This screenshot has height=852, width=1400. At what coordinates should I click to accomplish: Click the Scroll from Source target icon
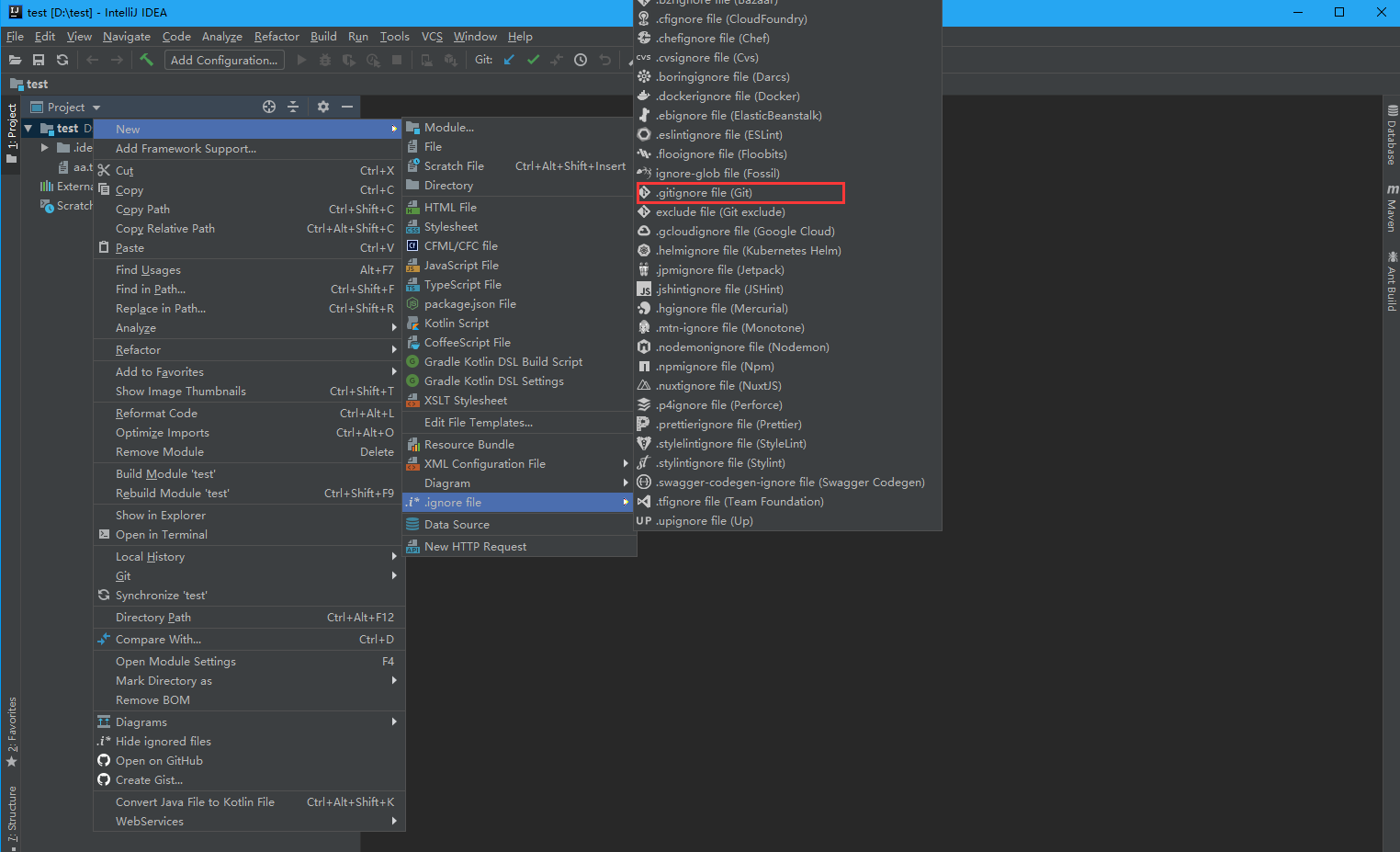click(269, 107)
